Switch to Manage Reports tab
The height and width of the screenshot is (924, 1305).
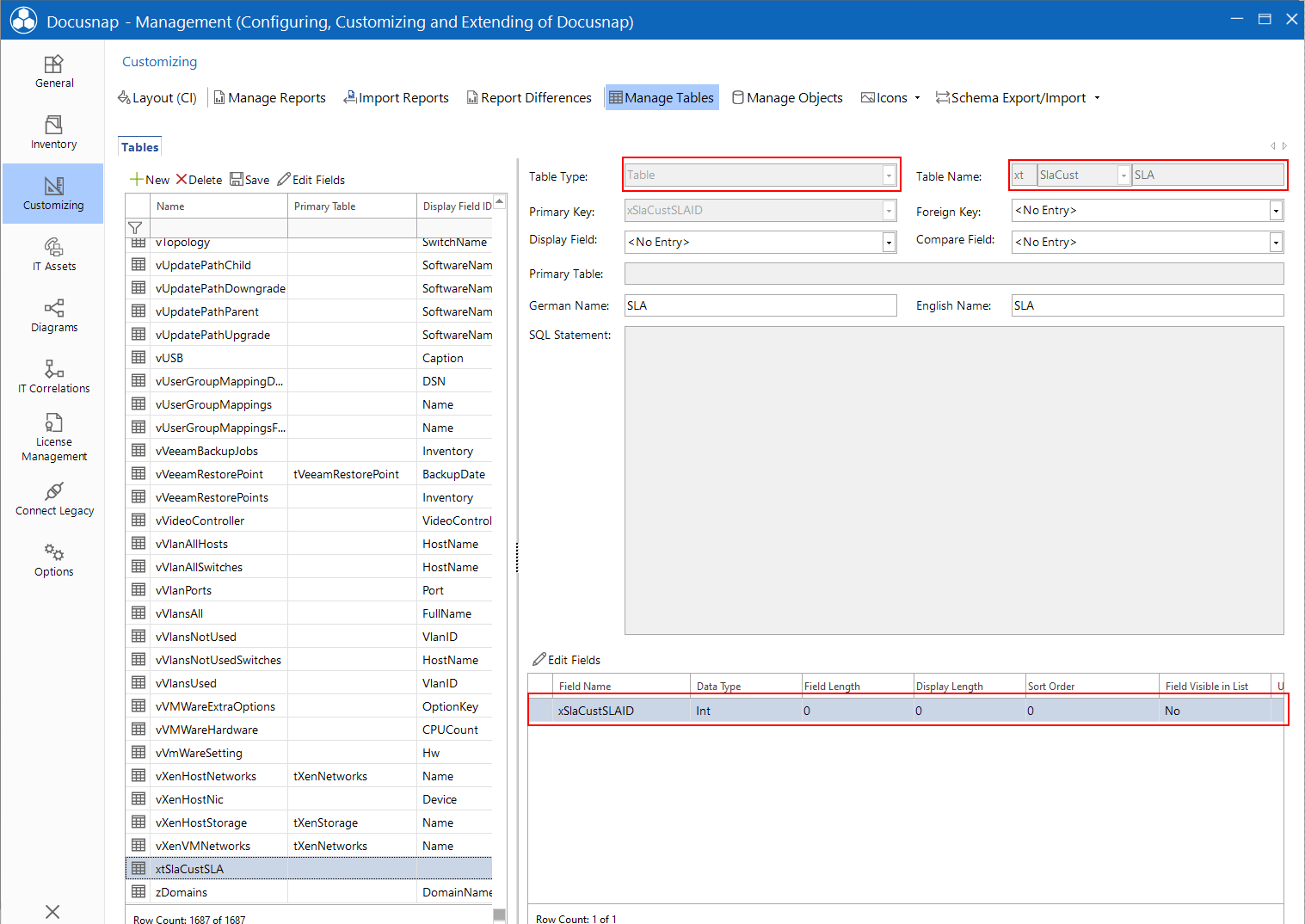269,98
